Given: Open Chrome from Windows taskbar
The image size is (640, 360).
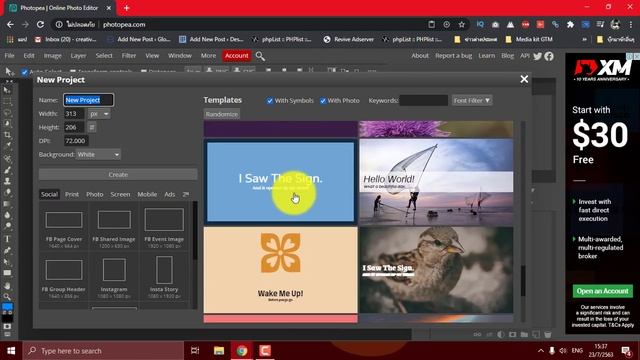Looking at the screenshot, I should click(242, 351).
